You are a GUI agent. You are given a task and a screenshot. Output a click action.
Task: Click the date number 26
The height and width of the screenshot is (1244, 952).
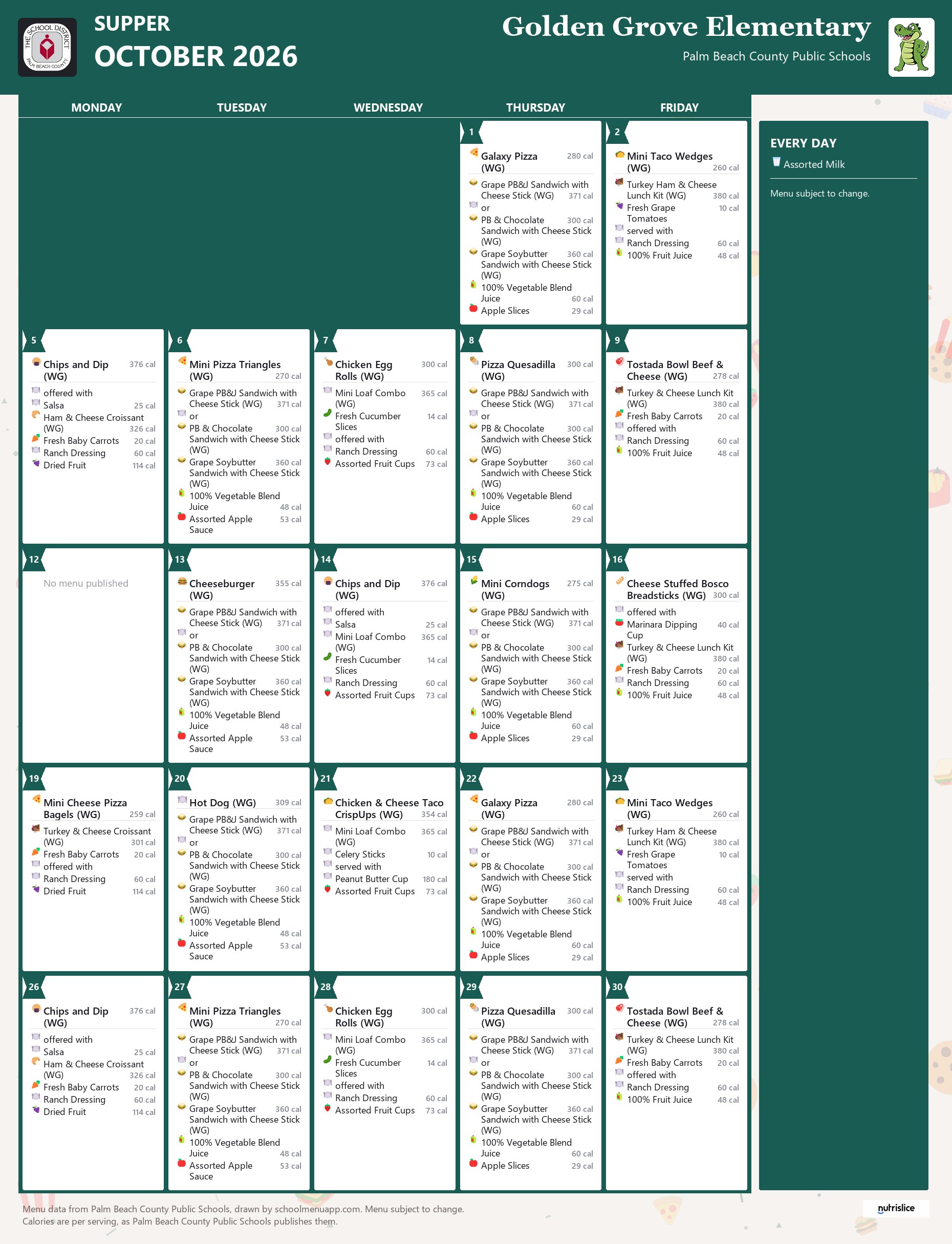tap(34, 986)
